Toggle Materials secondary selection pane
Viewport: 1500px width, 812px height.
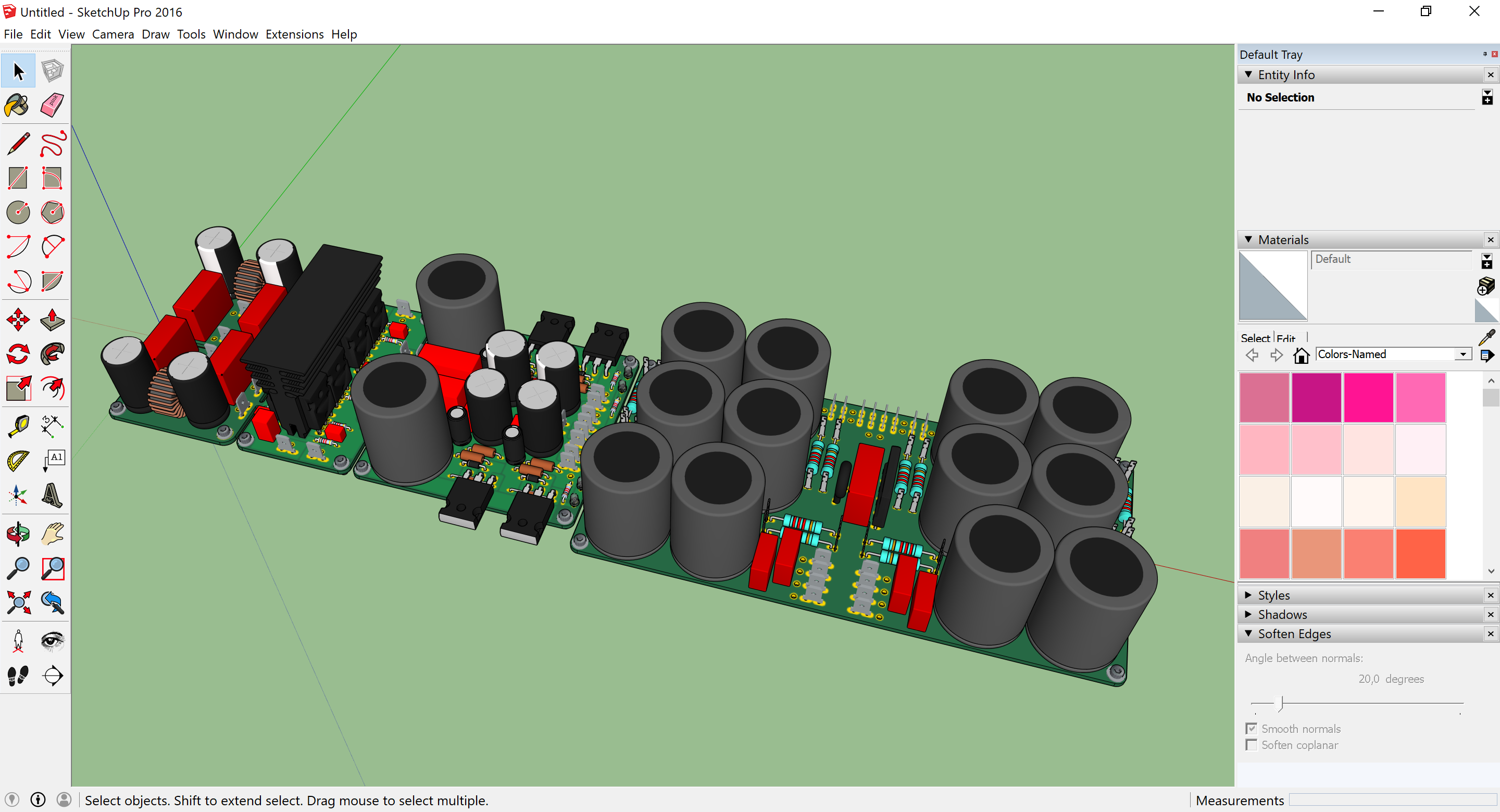click(x=1486, y=261)
